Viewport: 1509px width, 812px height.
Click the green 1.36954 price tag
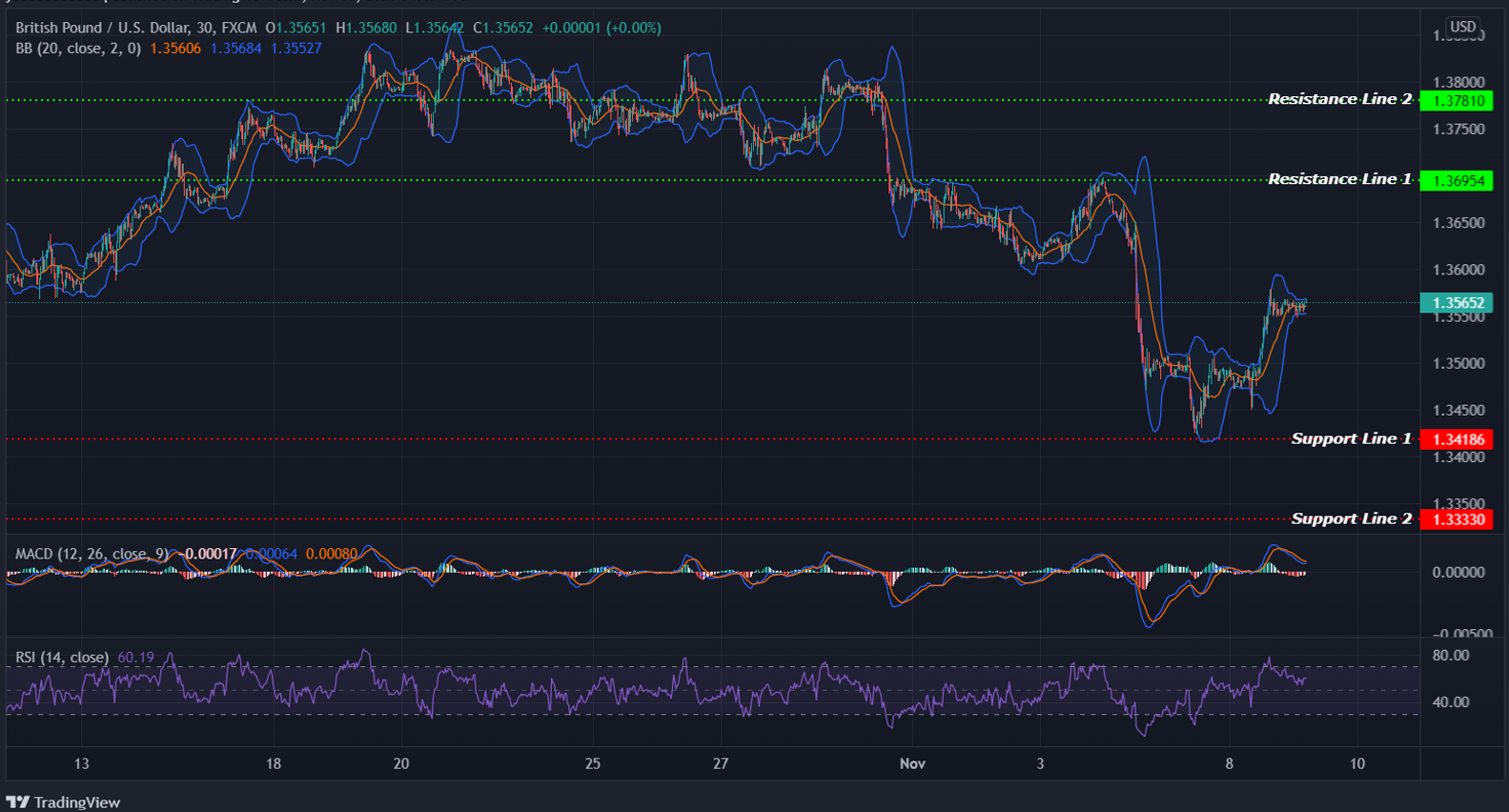pos(1456,181)
